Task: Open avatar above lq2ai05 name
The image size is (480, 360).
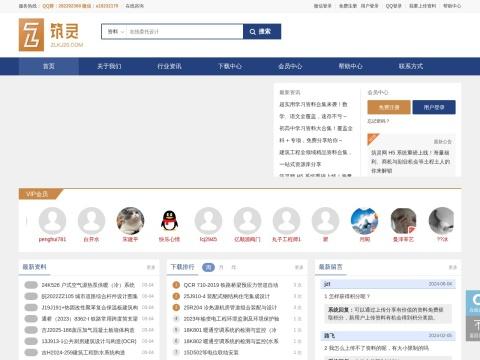Action: pos(208,221)
